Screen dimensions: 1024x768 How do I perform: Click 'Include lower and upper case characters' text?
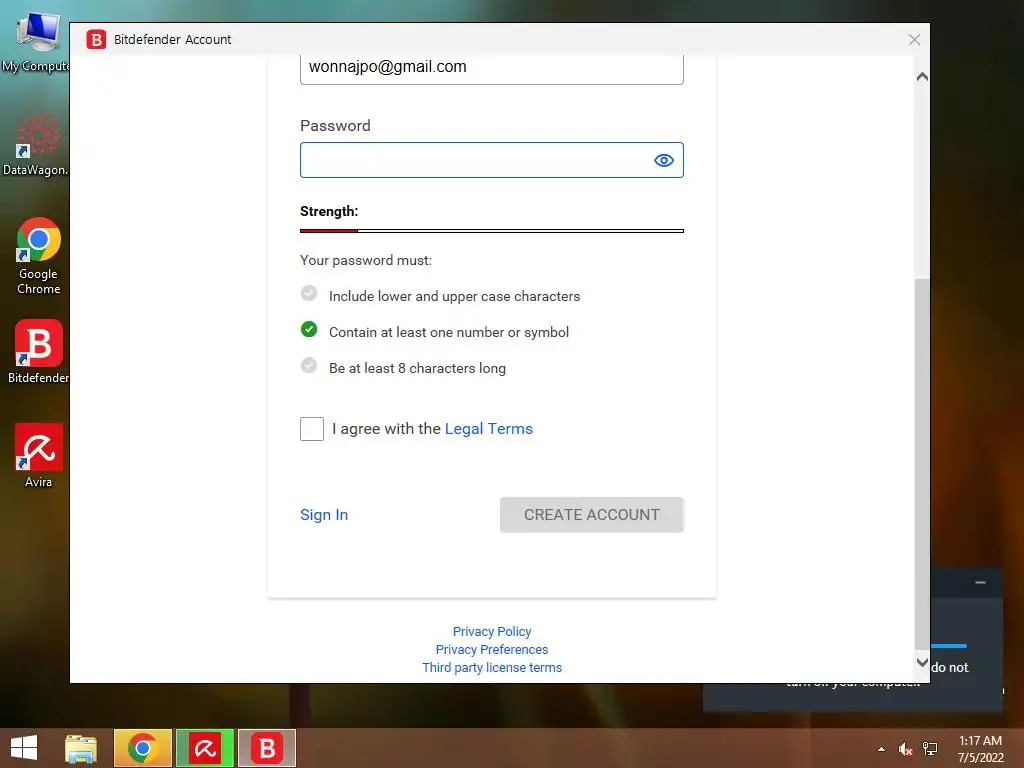[455, 296]
